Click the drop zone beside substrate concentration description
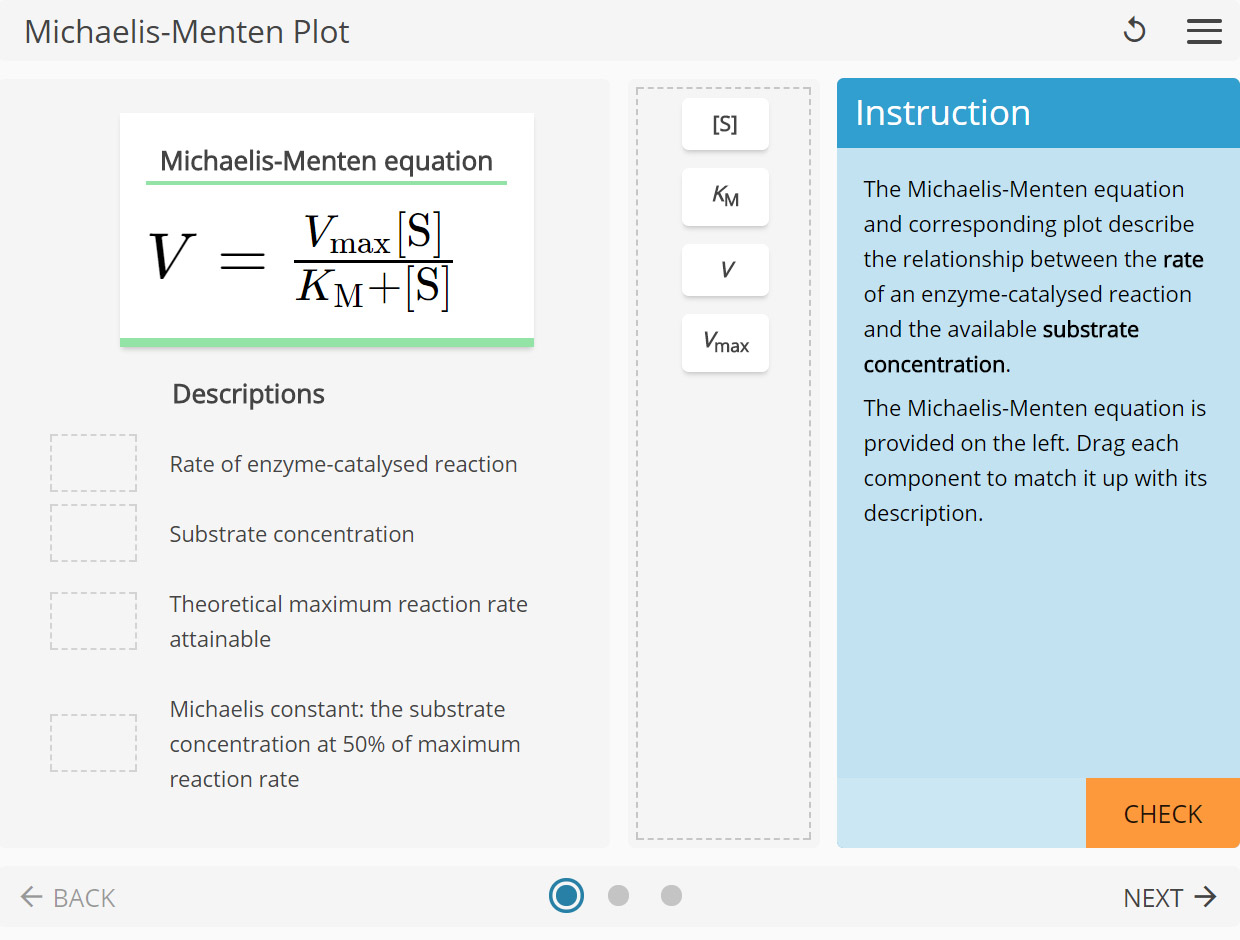The width and height of the screenshot is (1240, 940). [93, 533]
